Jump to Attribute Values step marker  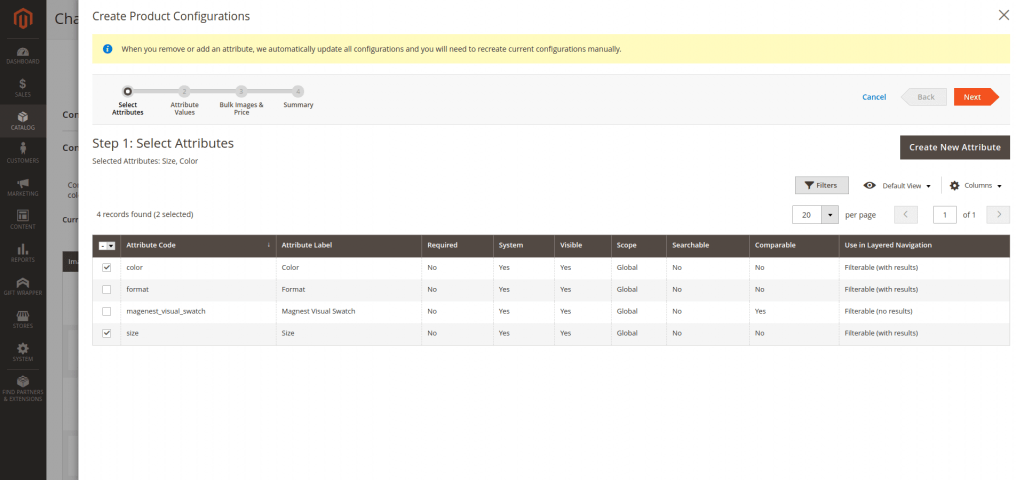(184, 92)
